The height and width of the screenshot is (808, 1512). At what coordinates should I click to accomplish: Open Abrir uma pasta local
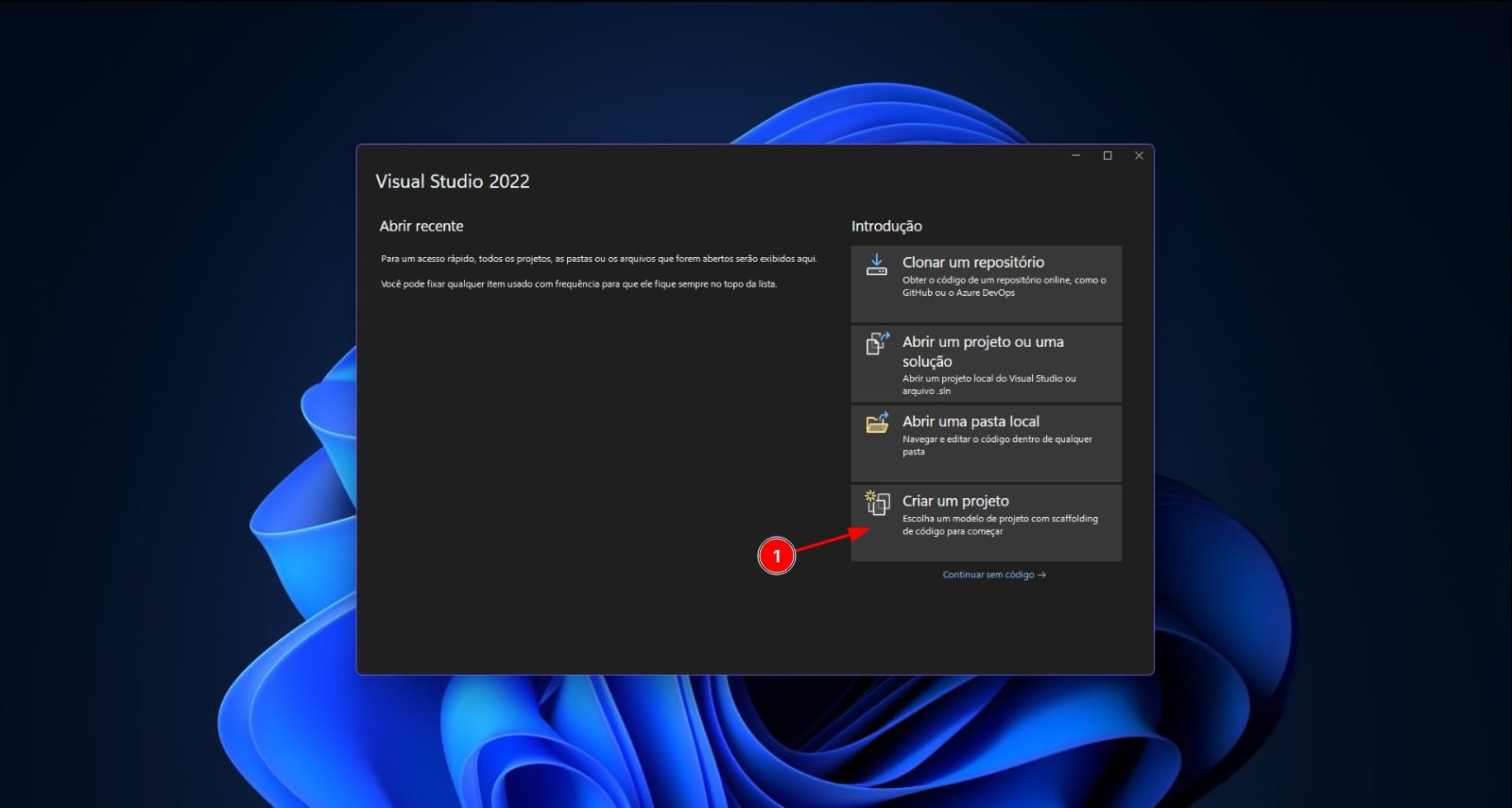(x=986, y=443)
